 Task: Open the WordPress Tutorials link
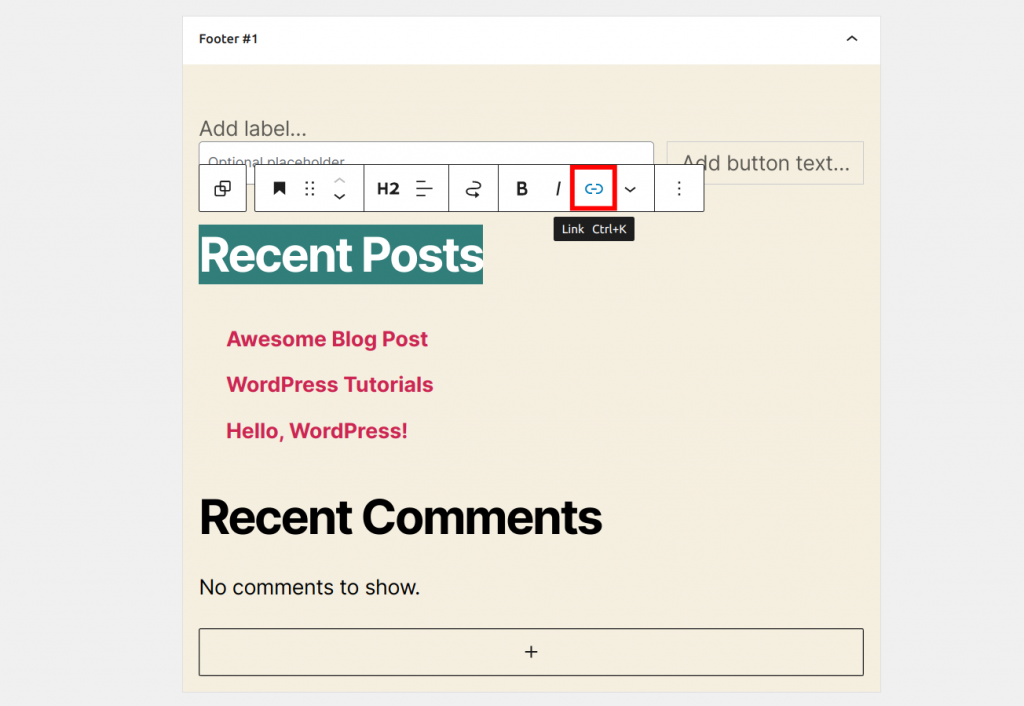coord(330,385)
